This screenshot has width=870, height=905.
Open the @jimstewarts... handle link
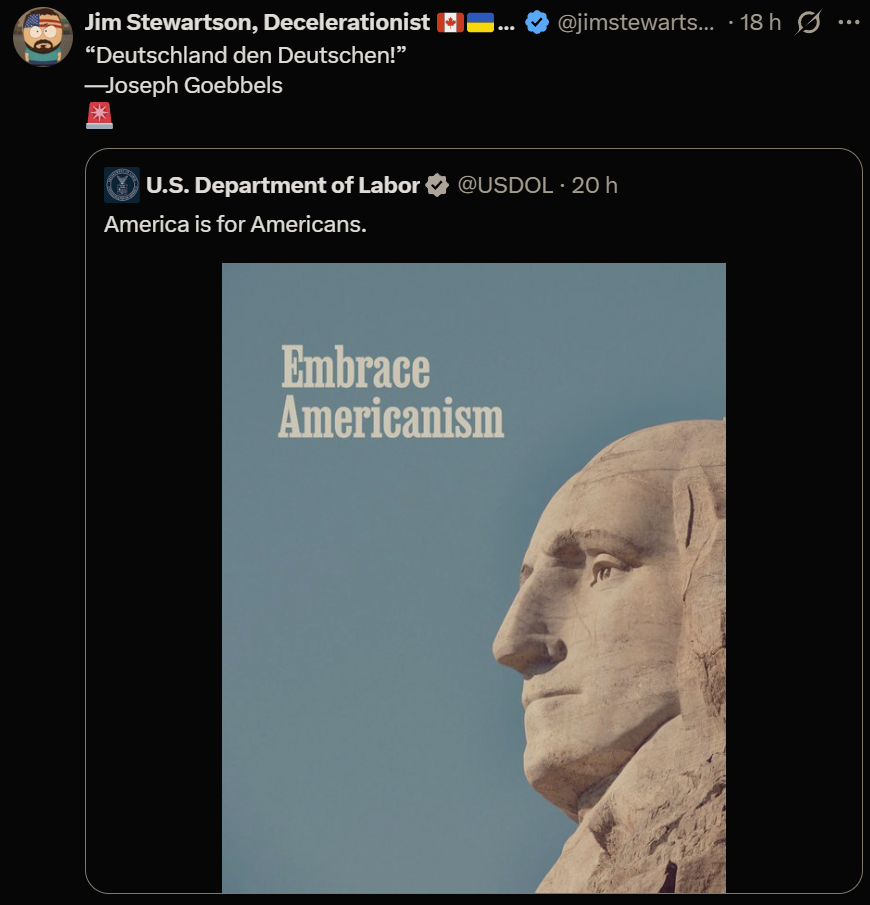coord(636,23)
